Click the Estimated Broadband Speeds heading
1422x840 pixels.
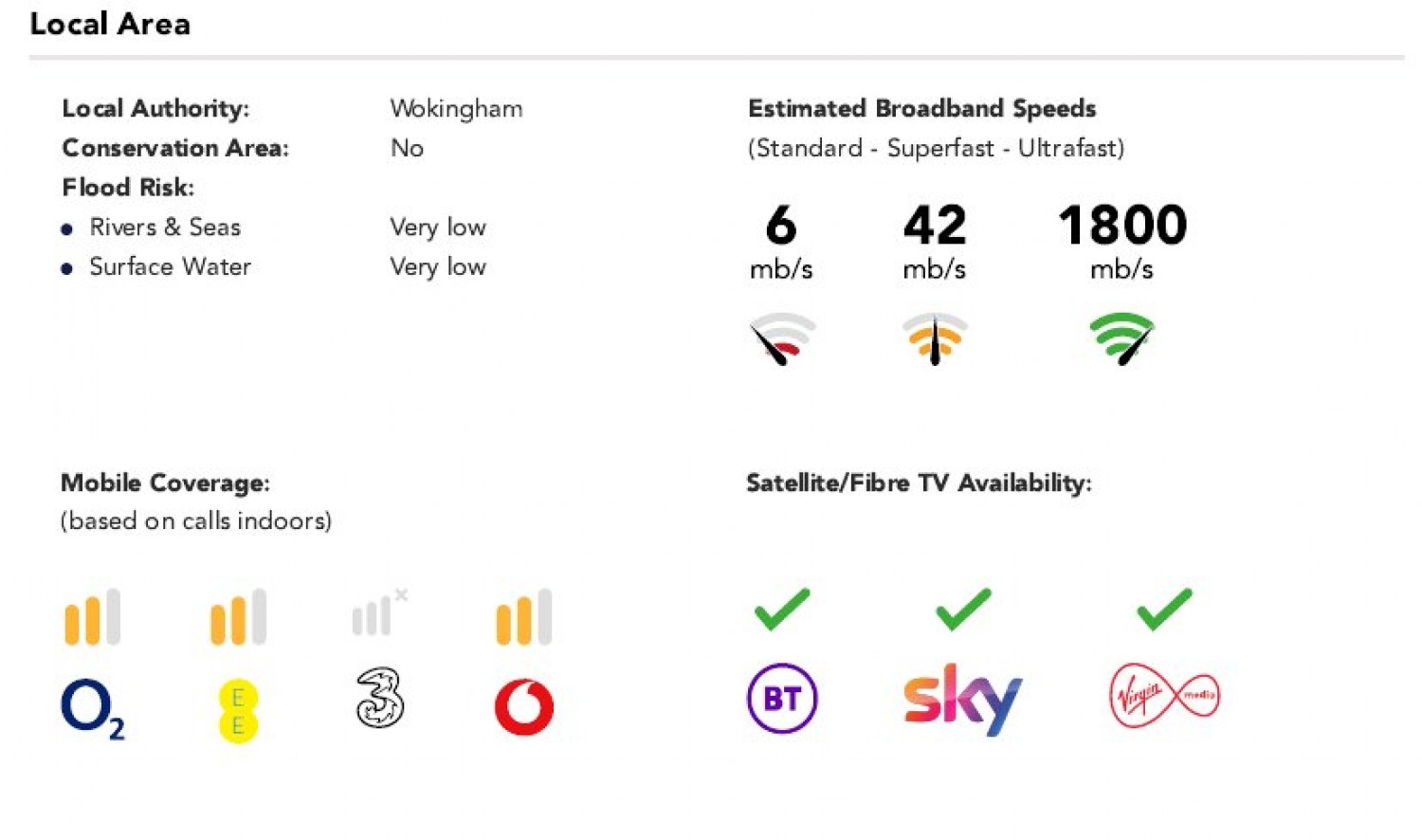click(x=921, y=109)
